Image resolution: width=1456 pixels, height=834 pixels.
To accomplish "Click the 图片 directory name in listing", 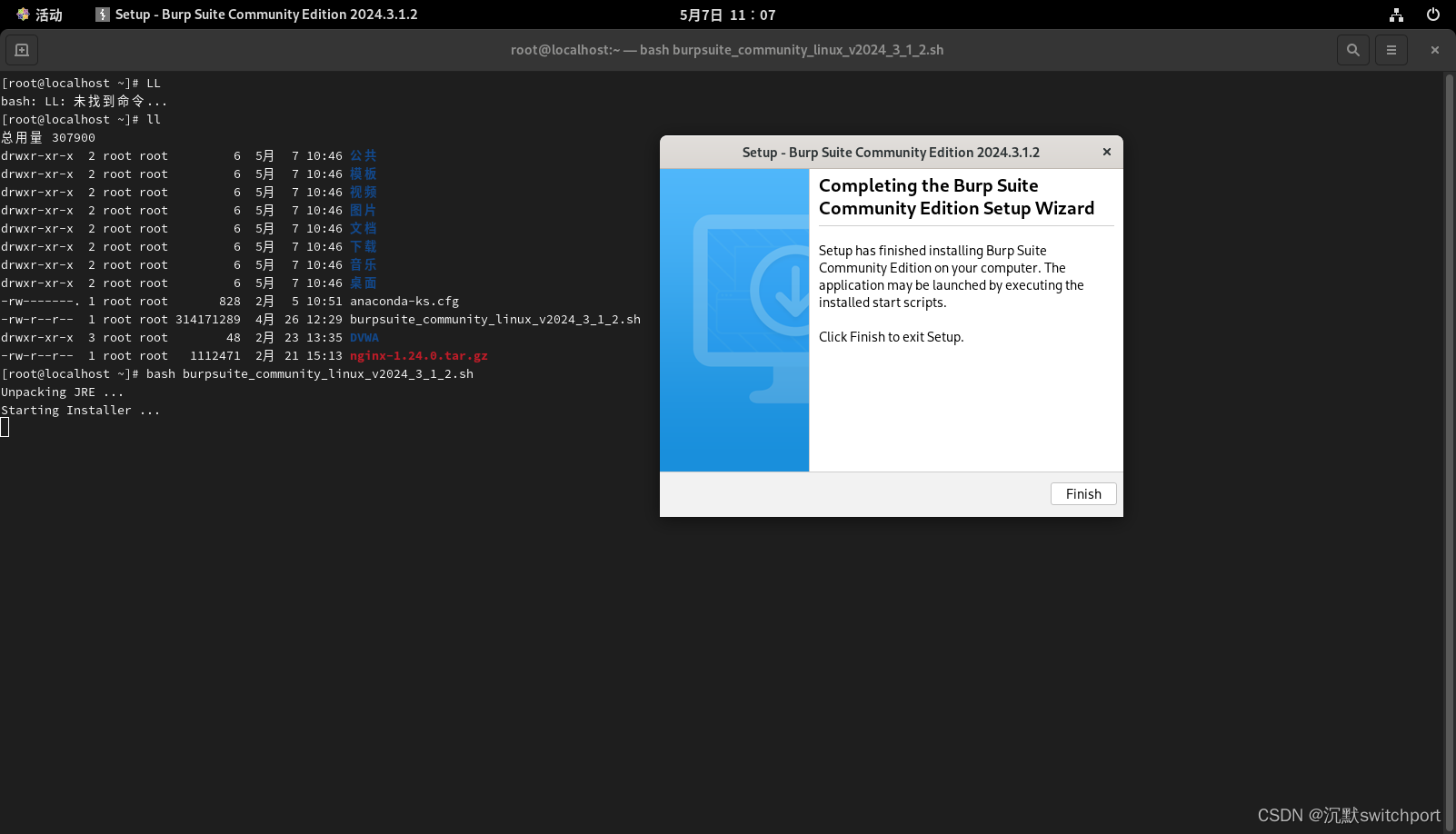I will coord(364,210).
